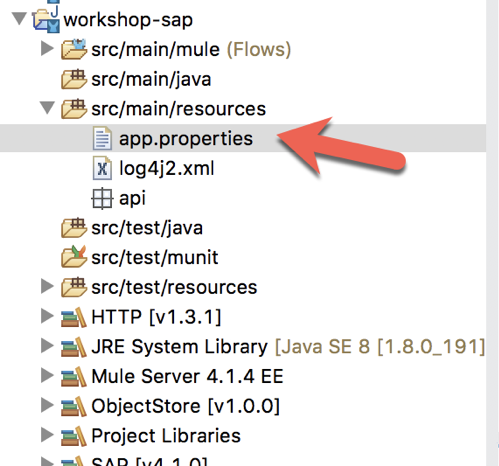Click the app.properties file icon
499x466 pixels.
click(102, 138)
